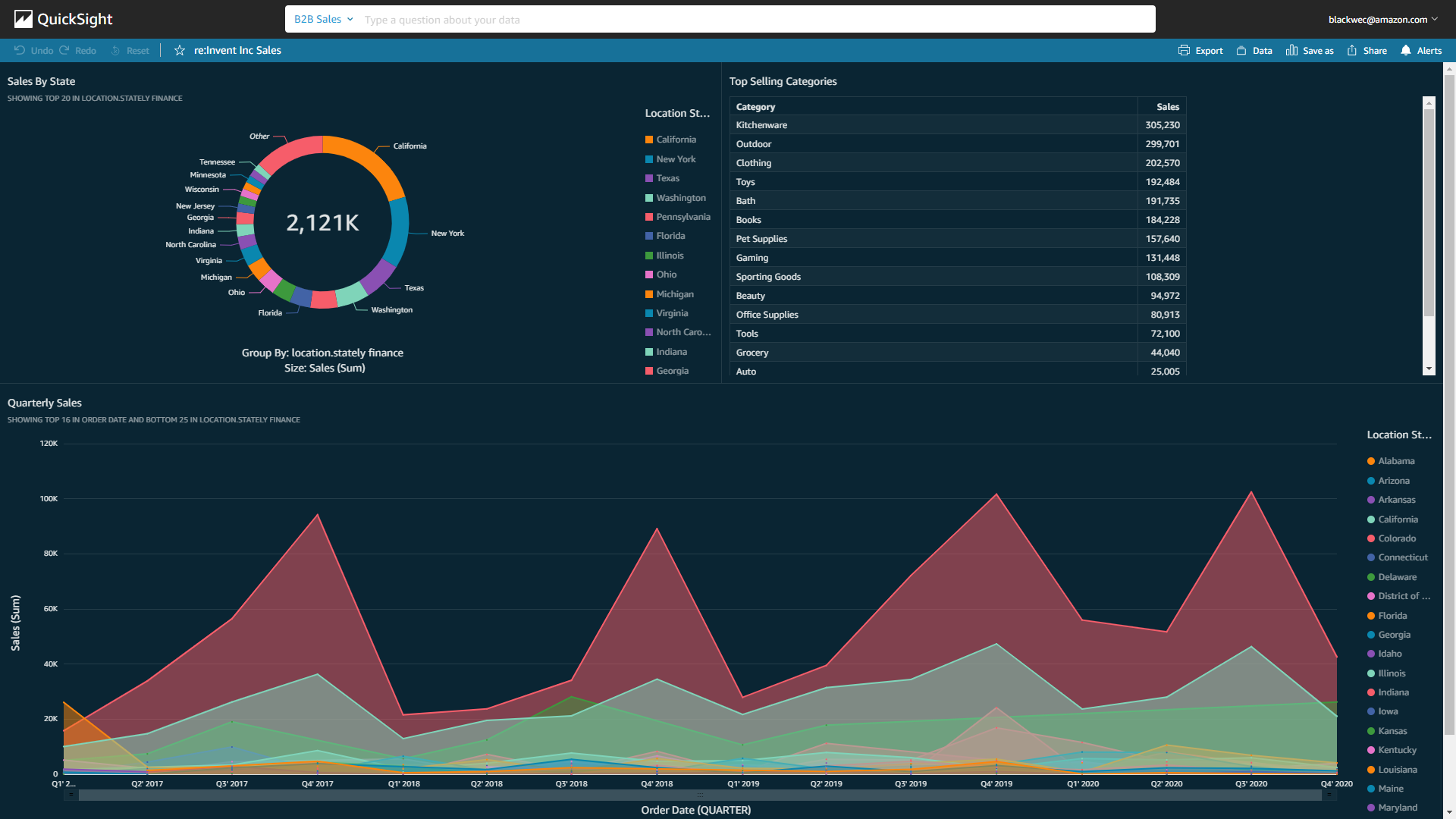
Task: Open the B2B Sales dataset selector dropdown
Action: point(322,19)
